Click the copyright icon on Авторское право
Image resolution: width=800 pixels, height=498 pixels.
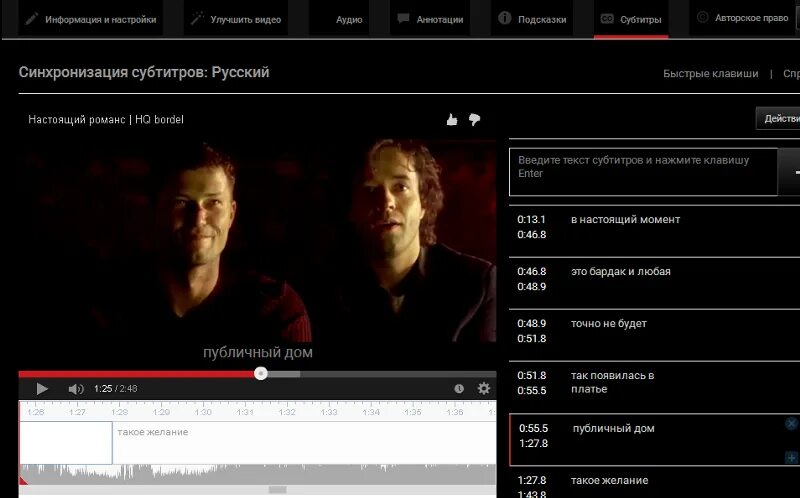pyautogui.click(x=703, y=17)
